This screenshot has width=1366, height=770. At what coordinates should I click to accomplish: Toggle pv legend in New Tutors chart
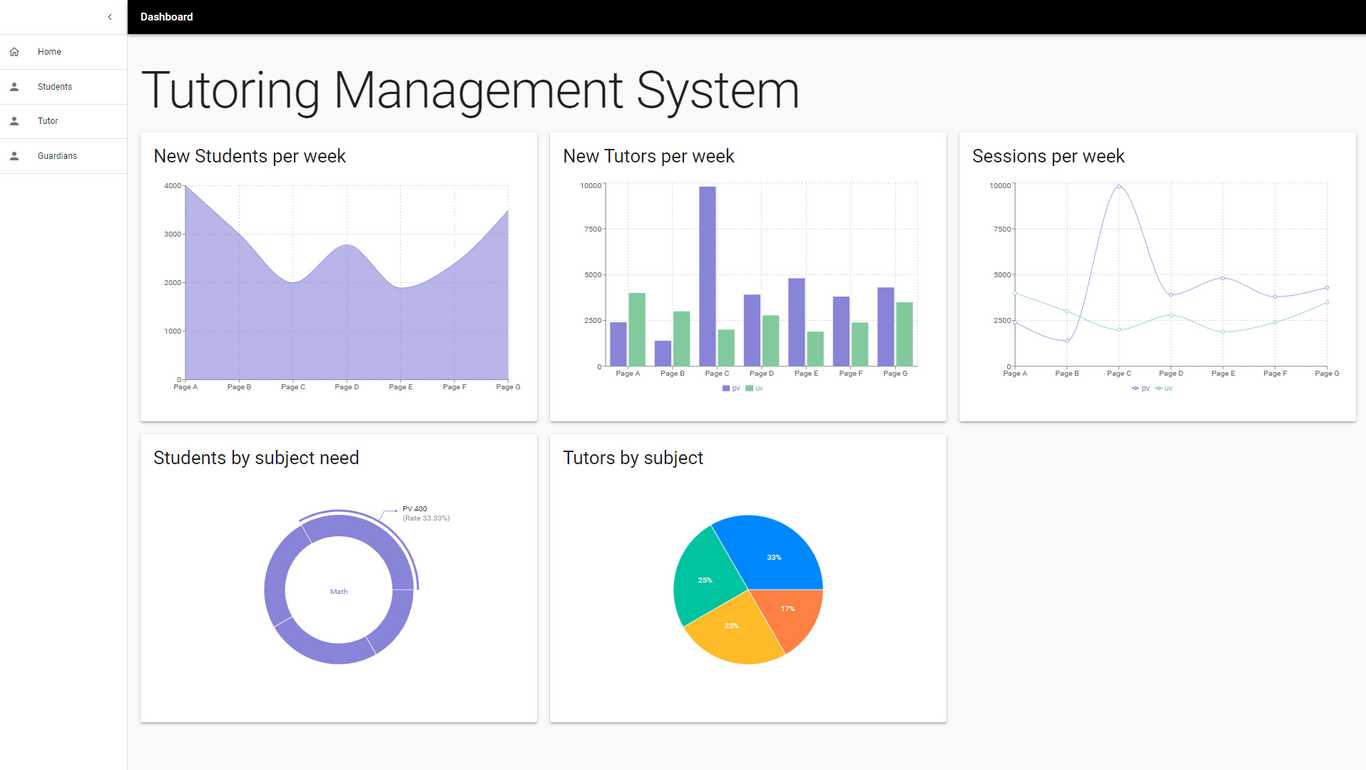731,388
